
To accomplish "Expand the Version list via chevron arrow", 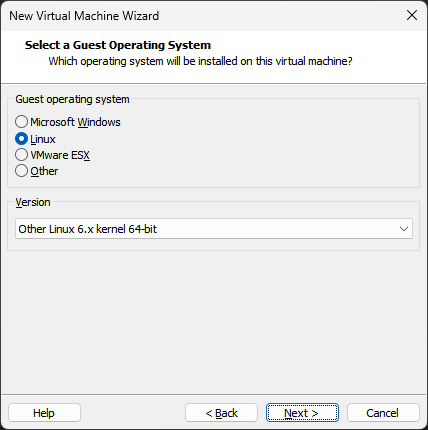I will click(404, 229).
